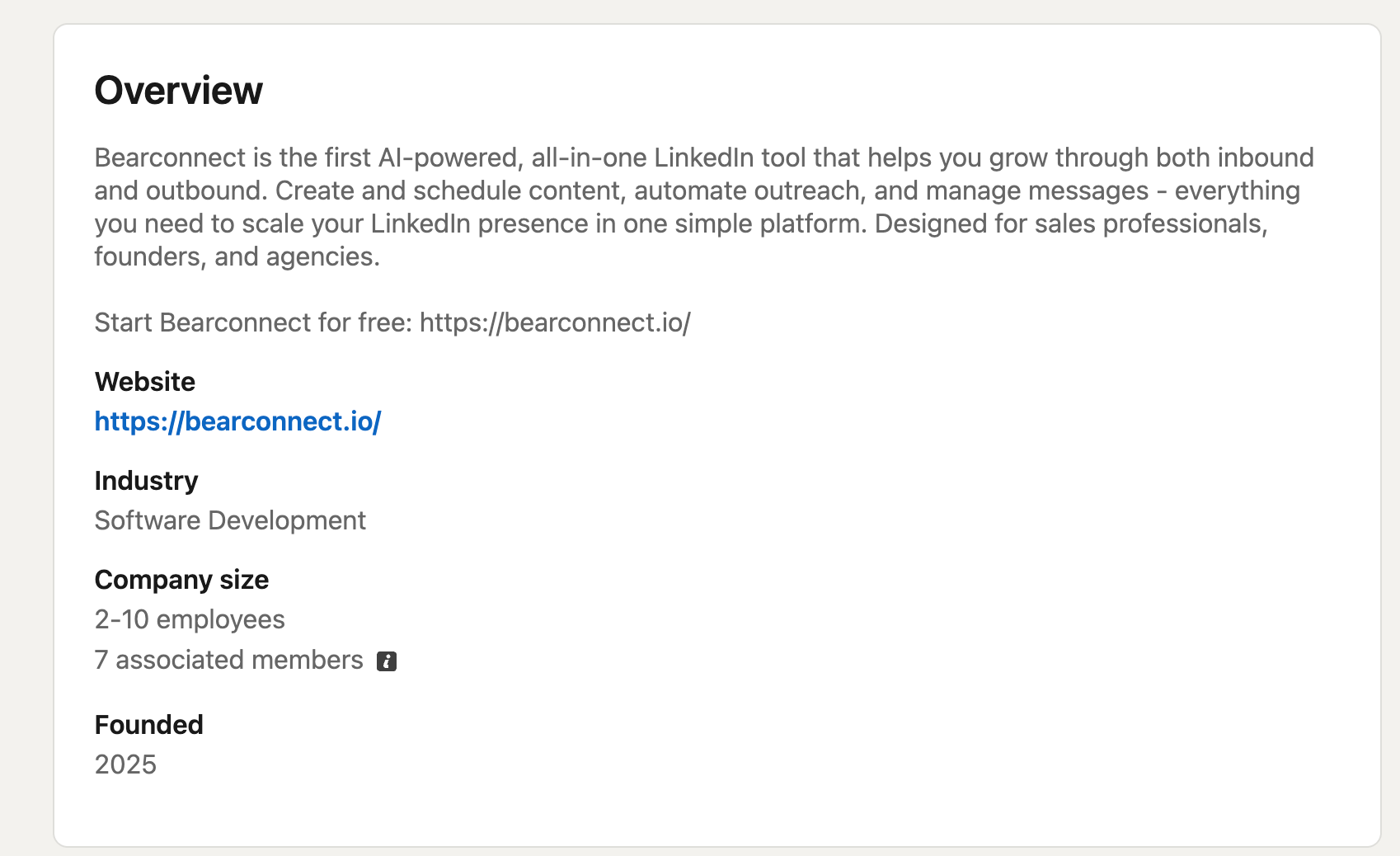Click "Designed for sales professionals" sentence
The width and height of the screenshot is (1400, 856).
[1070, 223]
